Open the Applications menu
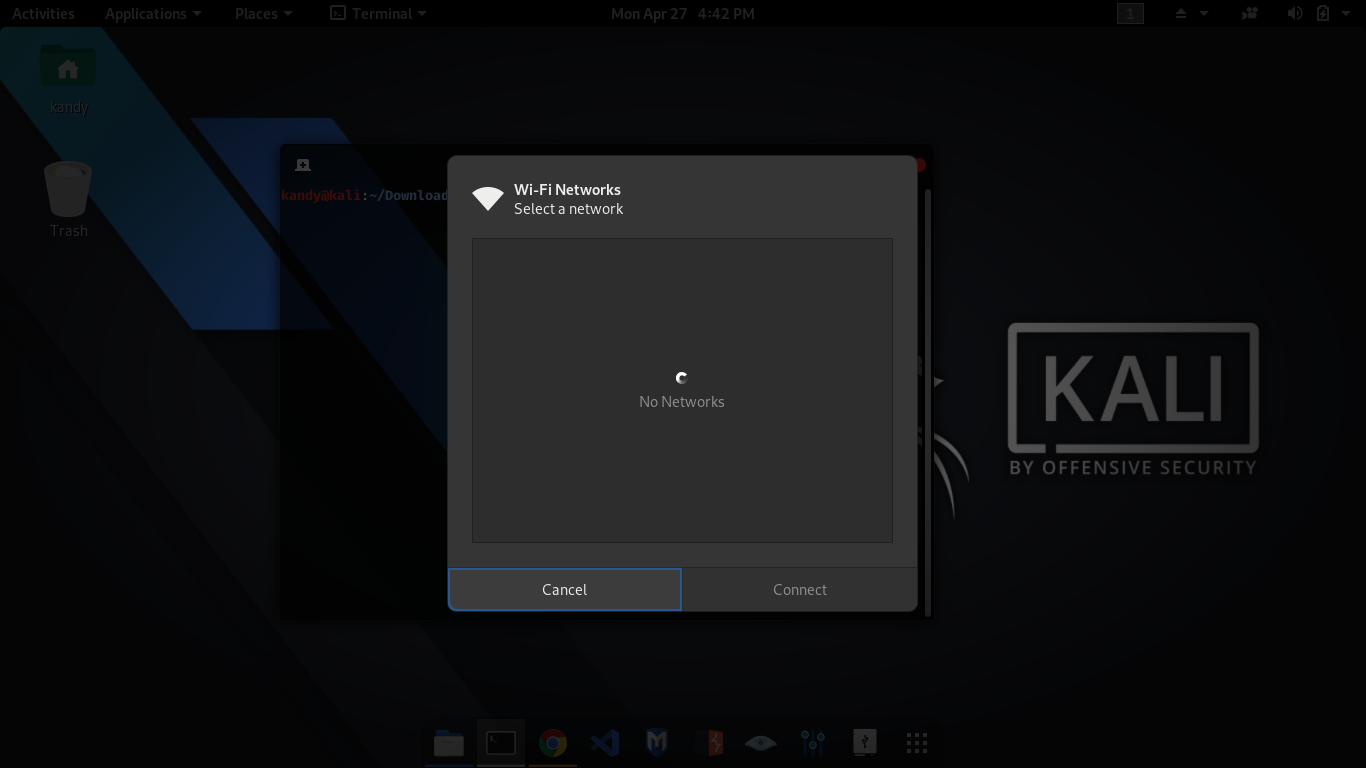 153,13
